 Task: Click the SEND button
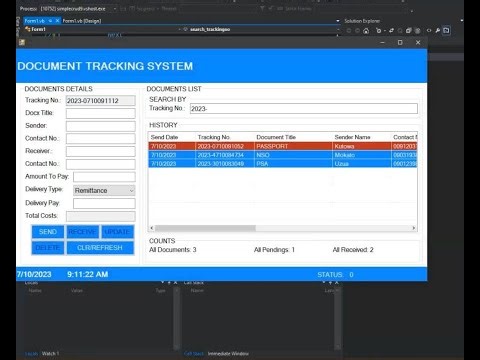click(48, 232)
